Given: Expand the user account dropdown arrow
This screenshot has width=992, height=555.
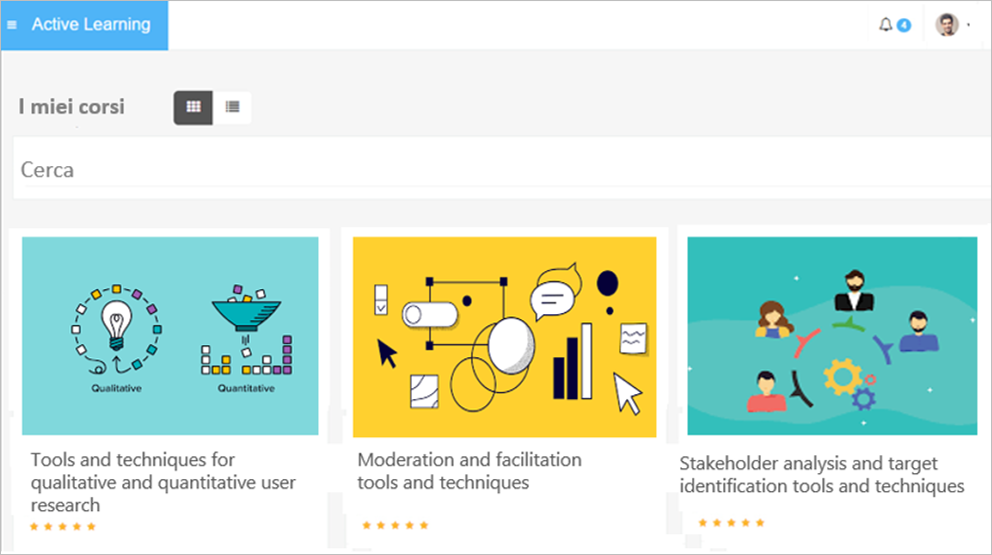Looking at the screenshot, I should point(968,25).
